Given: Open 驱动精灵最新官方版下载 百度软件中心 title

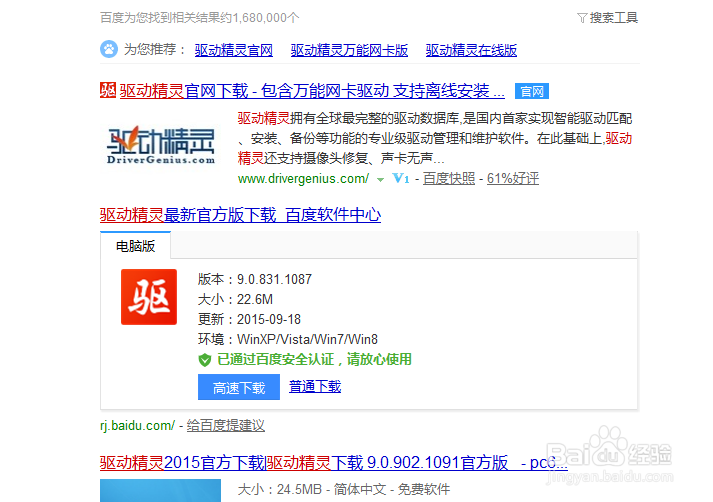Looking at the screenshot, I should 241,215.
